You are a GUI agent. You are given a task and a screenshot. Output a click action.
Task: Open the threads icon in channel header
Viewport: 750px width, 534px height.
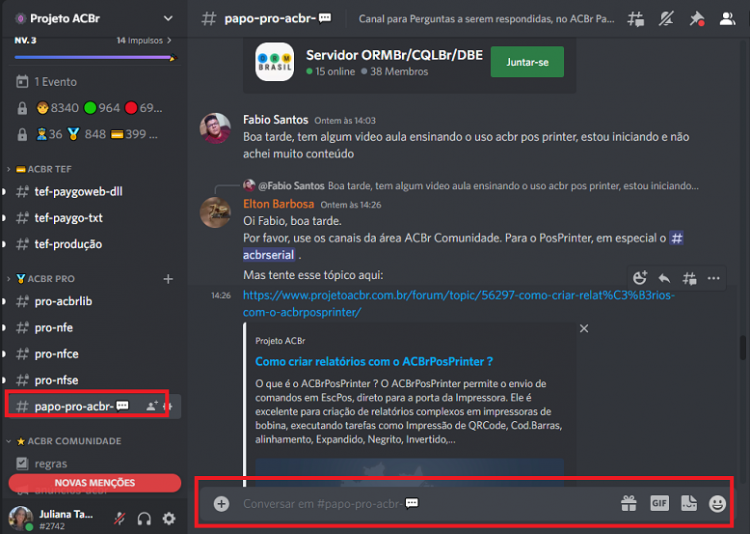click(x=636, y=19)
